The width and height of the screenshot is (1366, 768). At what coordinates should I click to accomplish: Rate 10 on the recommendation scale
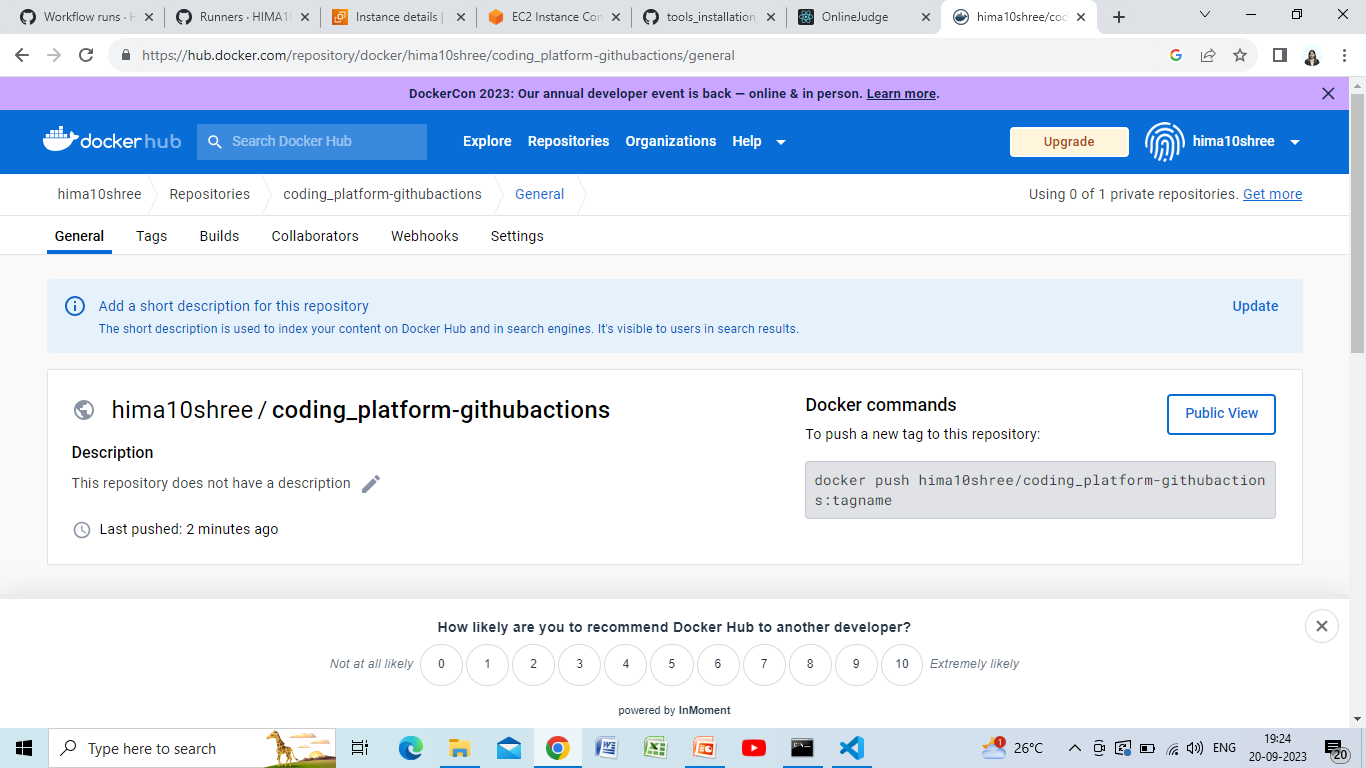click(902, 664)
